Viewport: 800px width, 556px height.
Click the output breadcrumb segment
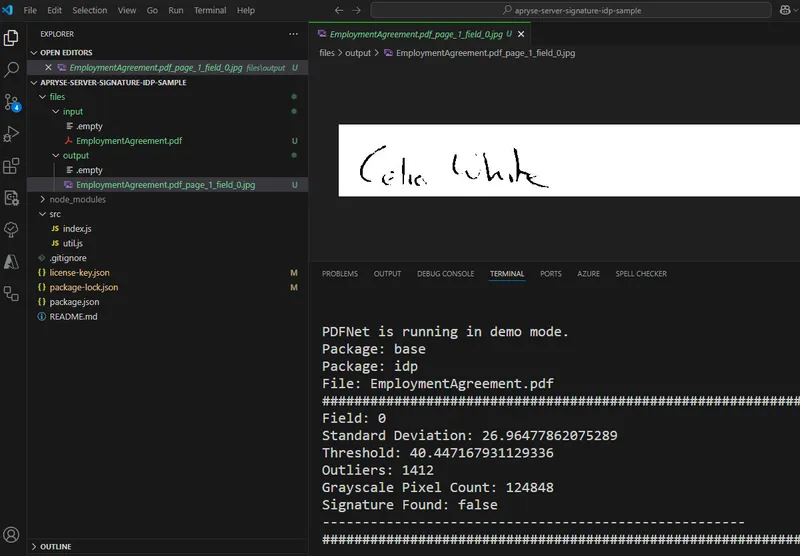pyautogui.click(x=358, y=53)
